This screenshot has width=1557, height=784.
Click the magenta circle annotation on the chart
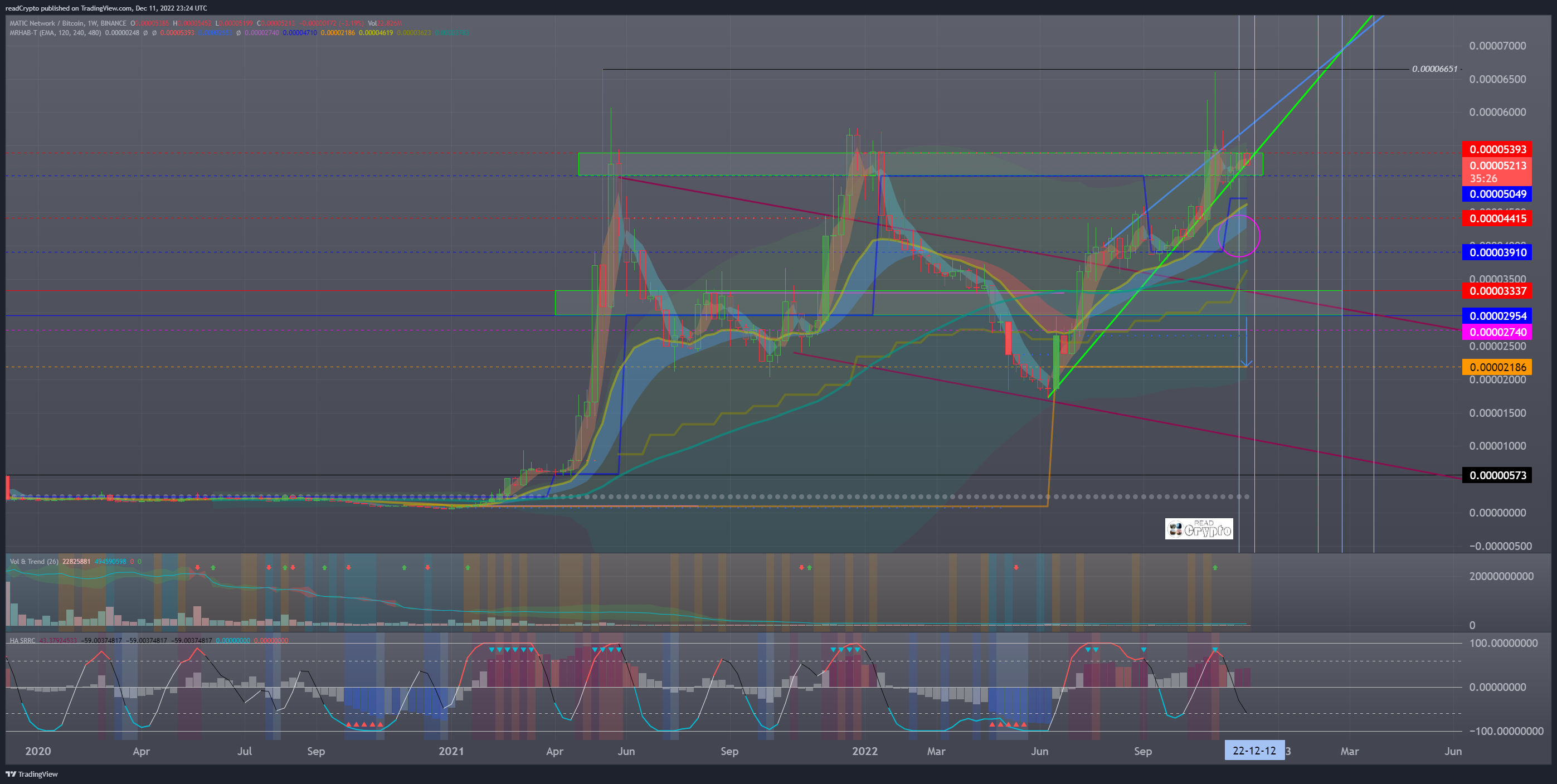pyautogui.click(x=1238, y=236)
